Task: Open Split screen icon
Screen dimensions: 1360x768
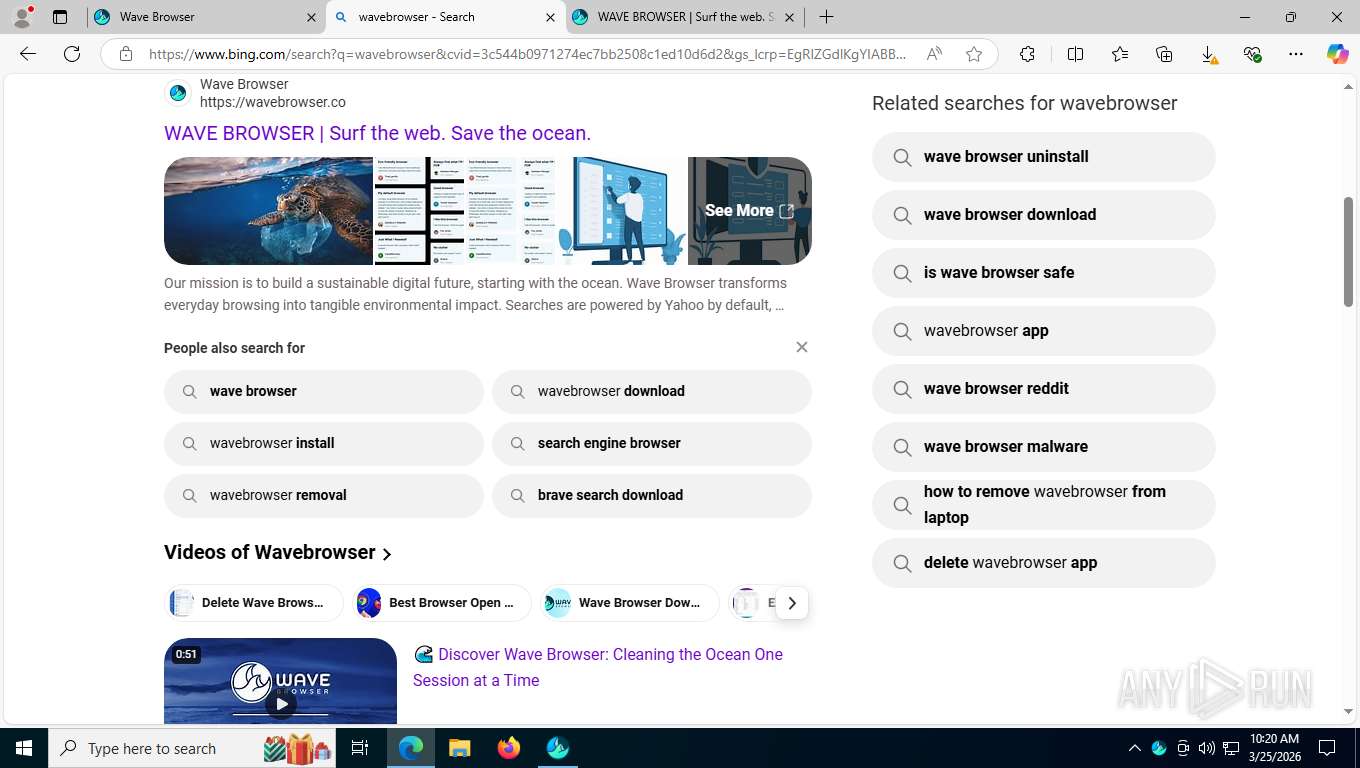Action: [1076, 54]
